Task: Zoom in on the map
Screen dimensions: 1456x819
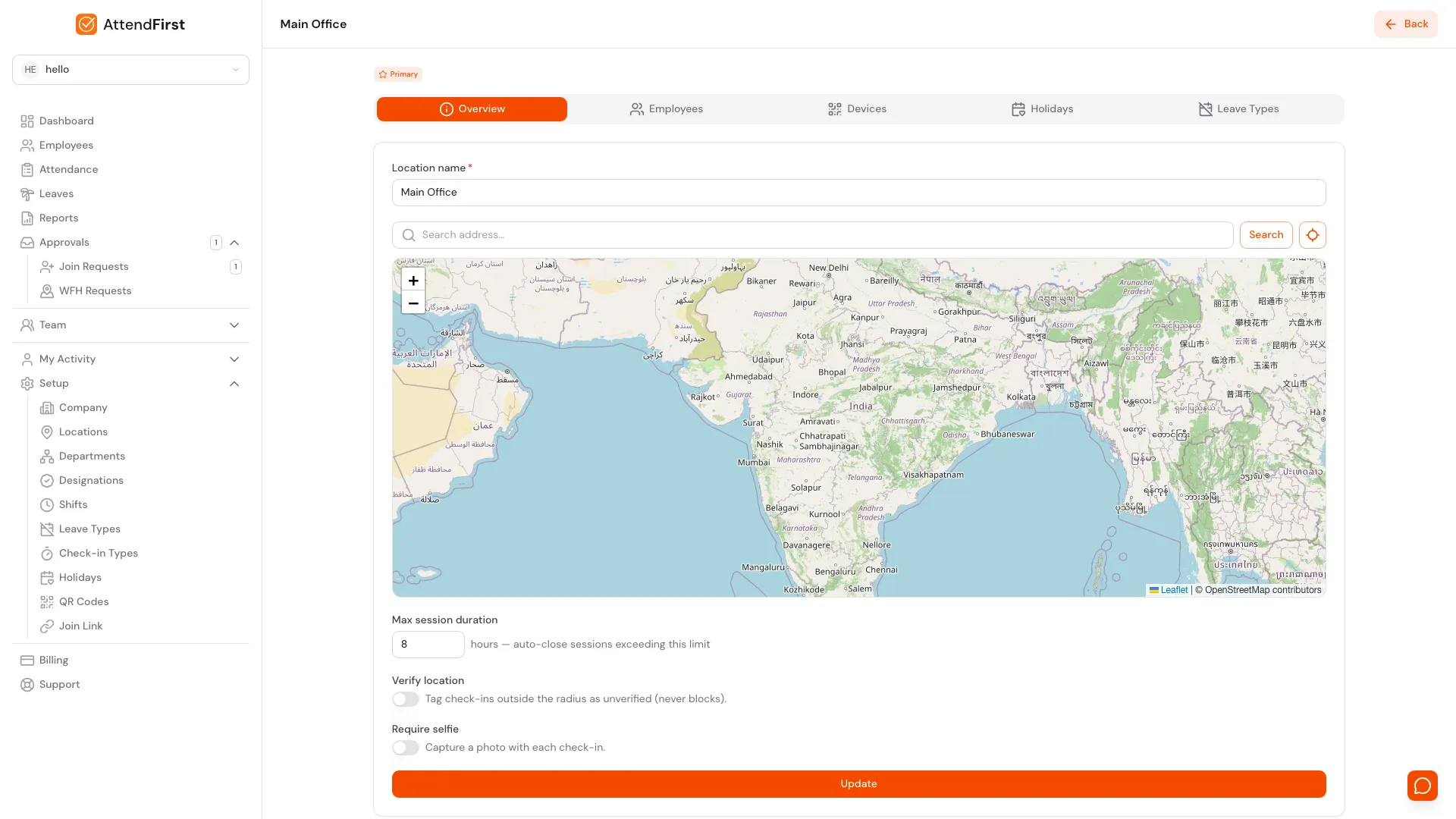Action: 413,281
